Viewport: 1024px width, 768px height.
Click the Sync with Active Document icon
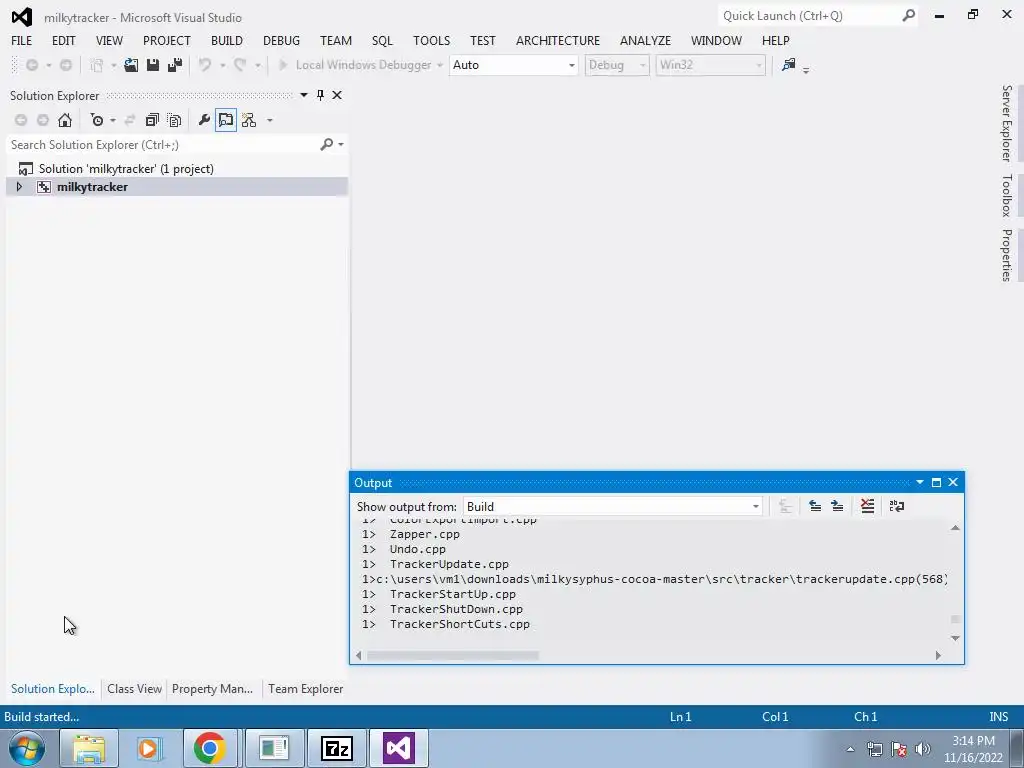coord(130,120)
